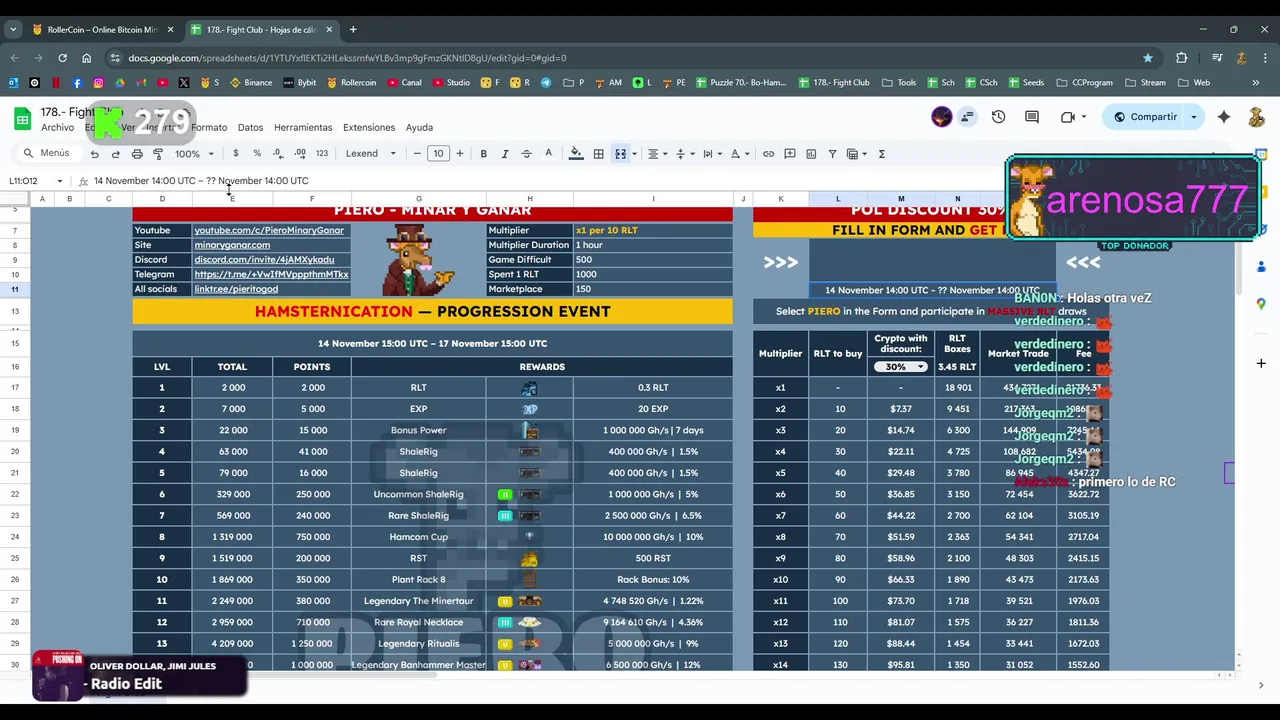Viewport: 1280px width, 720px height.
Task: Insert a comment via toolbar icon
Action: 790,154
